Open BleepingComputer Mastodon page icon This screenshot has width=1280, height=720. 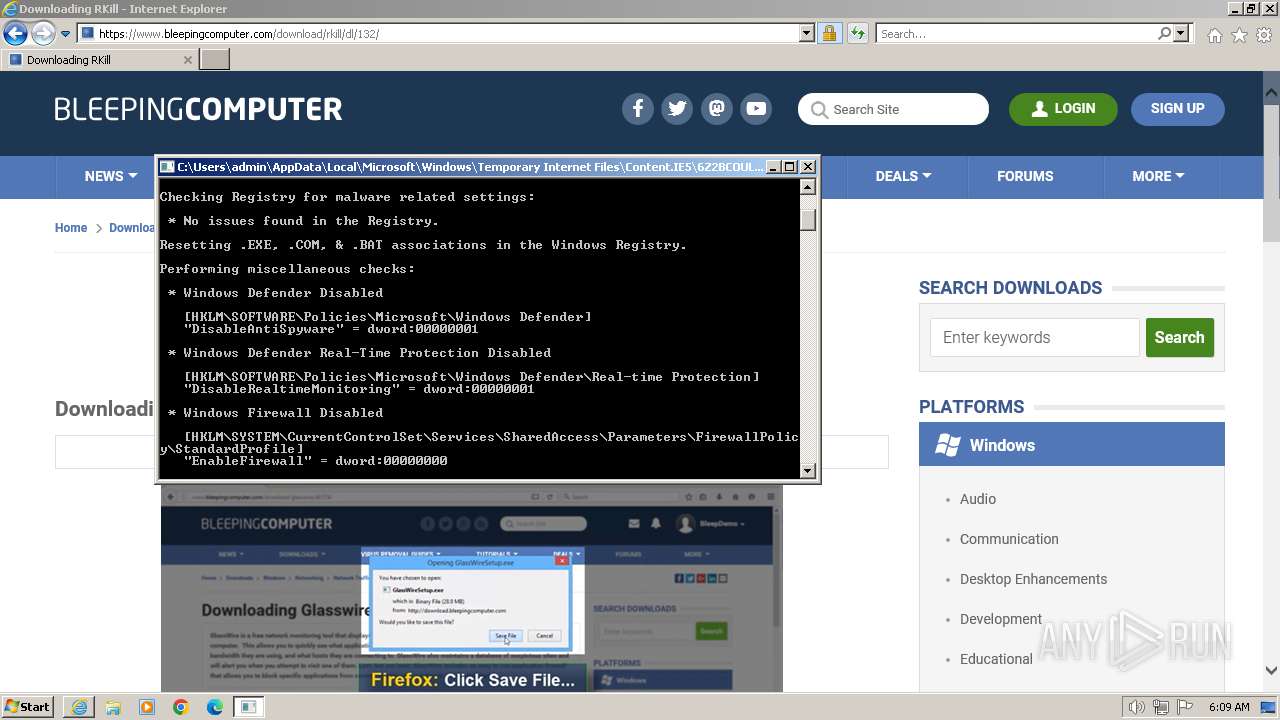(717, 109)
